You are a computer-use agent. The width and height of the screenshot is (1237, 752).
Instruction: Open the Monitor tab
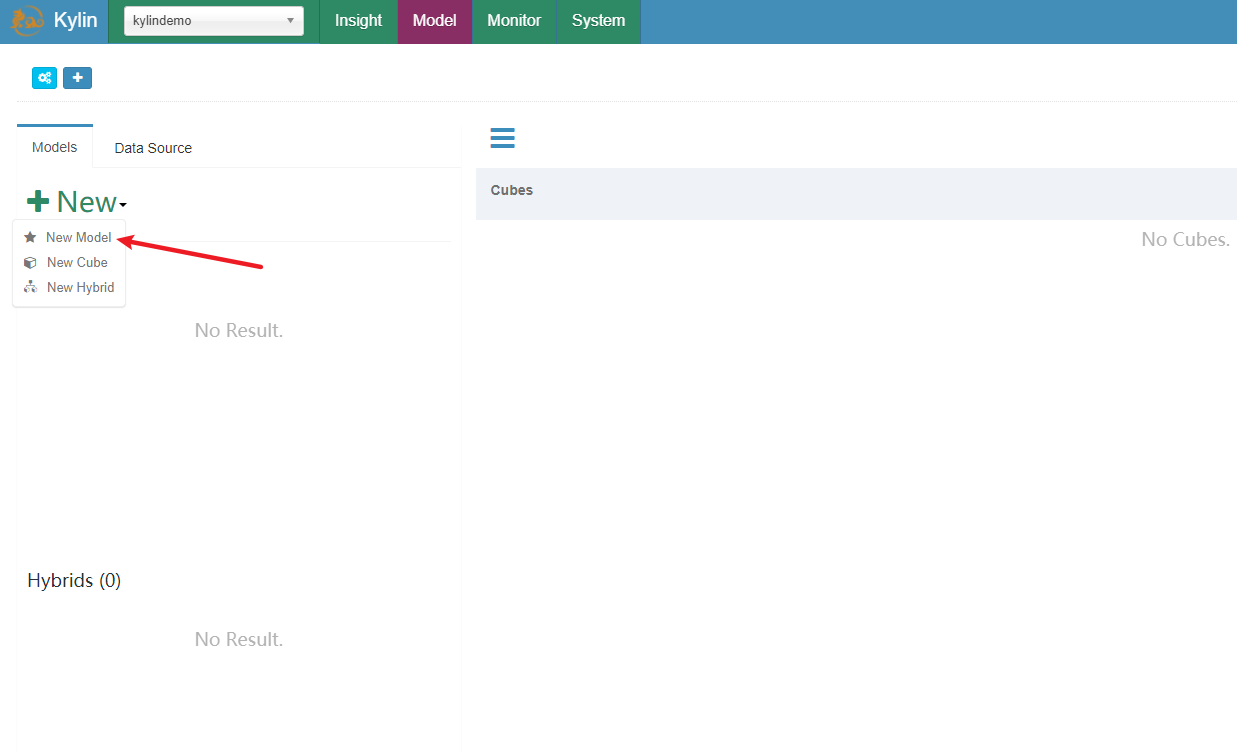click(514, 21)
